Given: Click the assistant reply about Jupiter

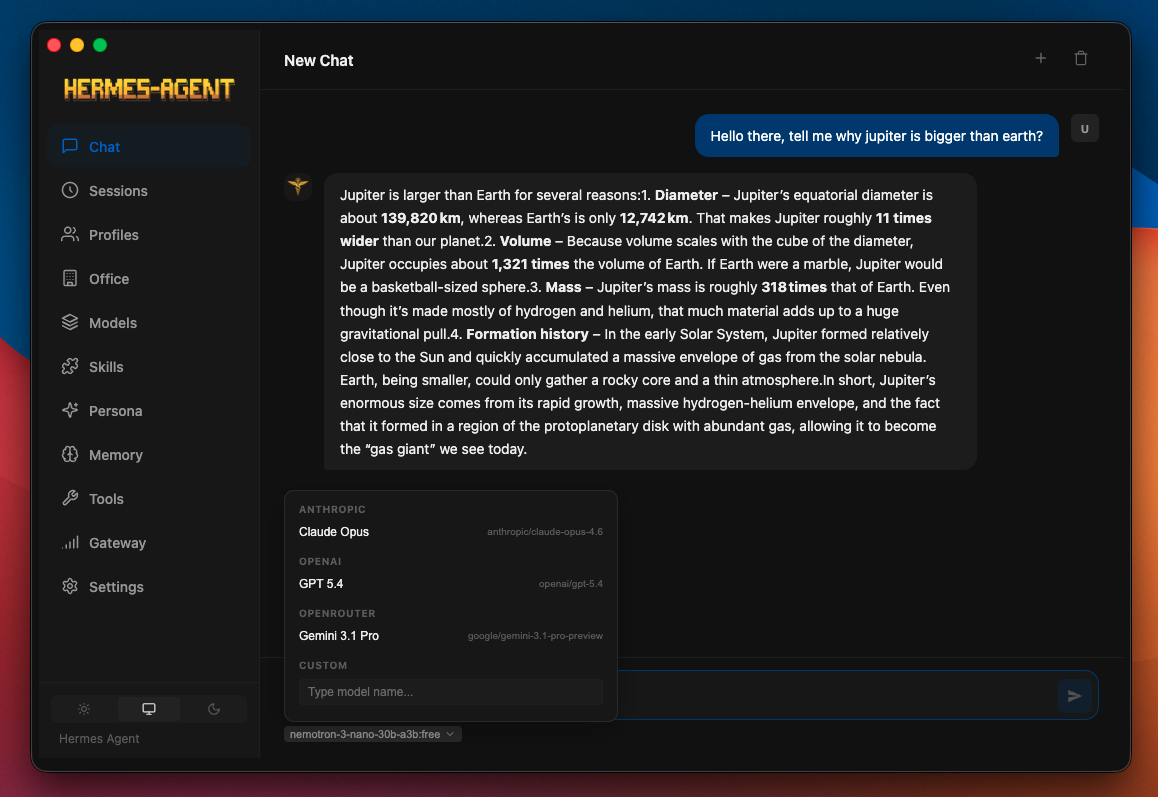Looking at the screenshot, I should pos(651,322).
